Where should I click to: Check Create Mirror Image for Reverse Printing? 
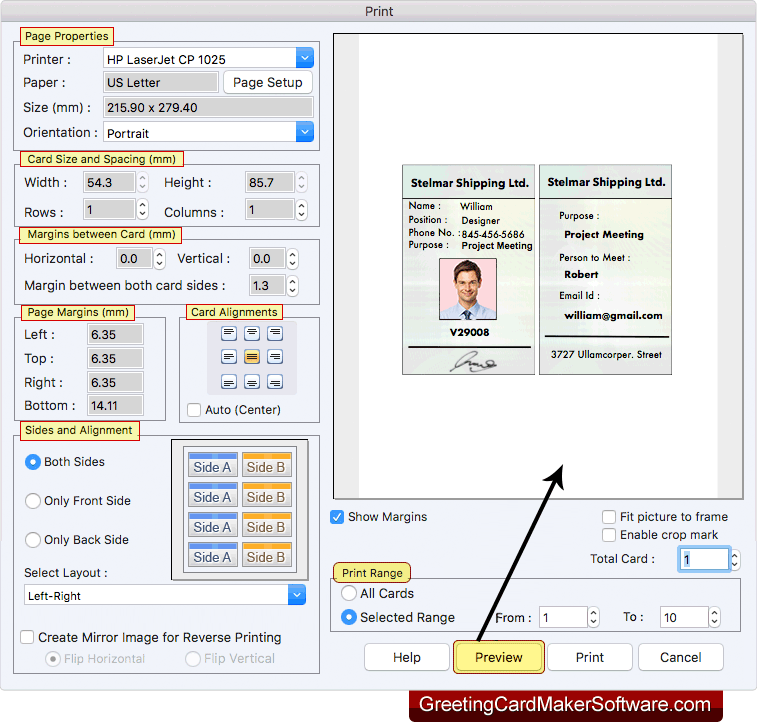click(x=27, y=637)
